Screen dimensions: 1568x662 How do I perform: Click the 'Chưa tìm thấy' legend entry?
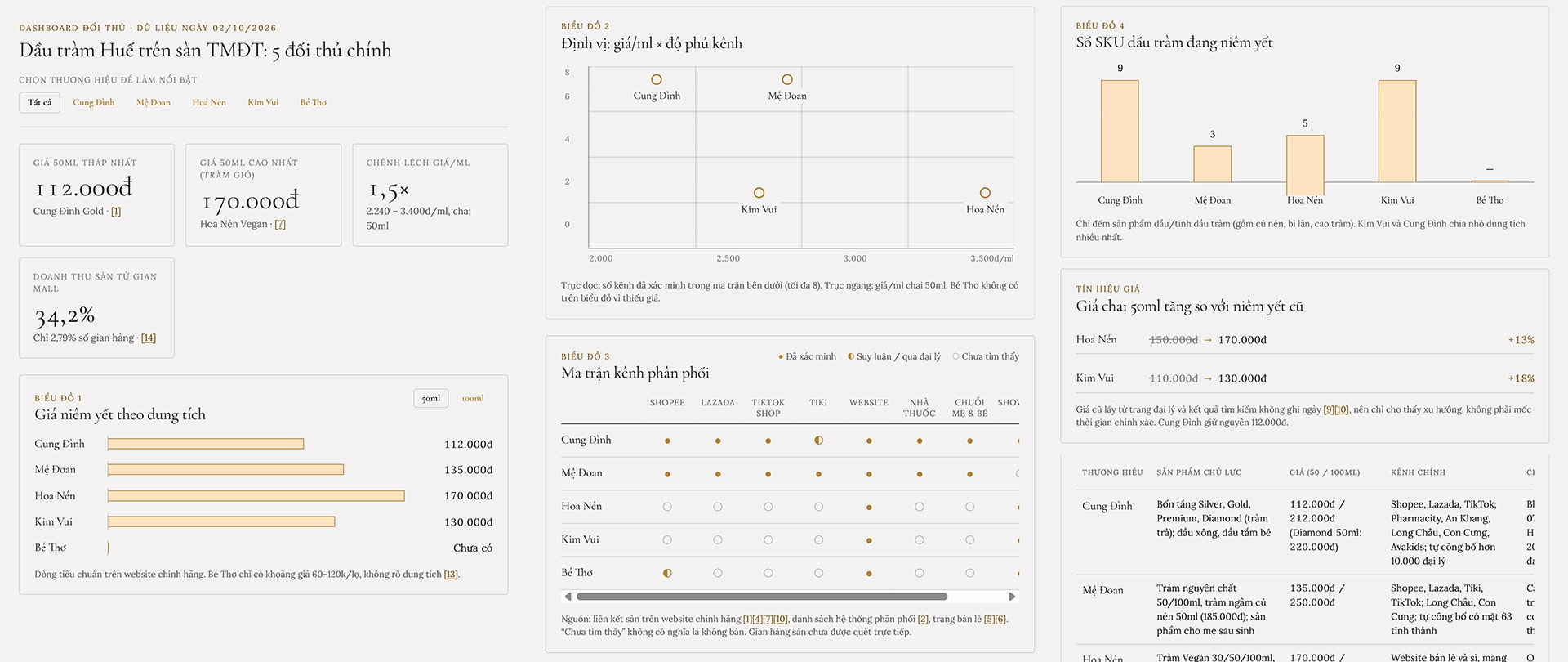986,356
